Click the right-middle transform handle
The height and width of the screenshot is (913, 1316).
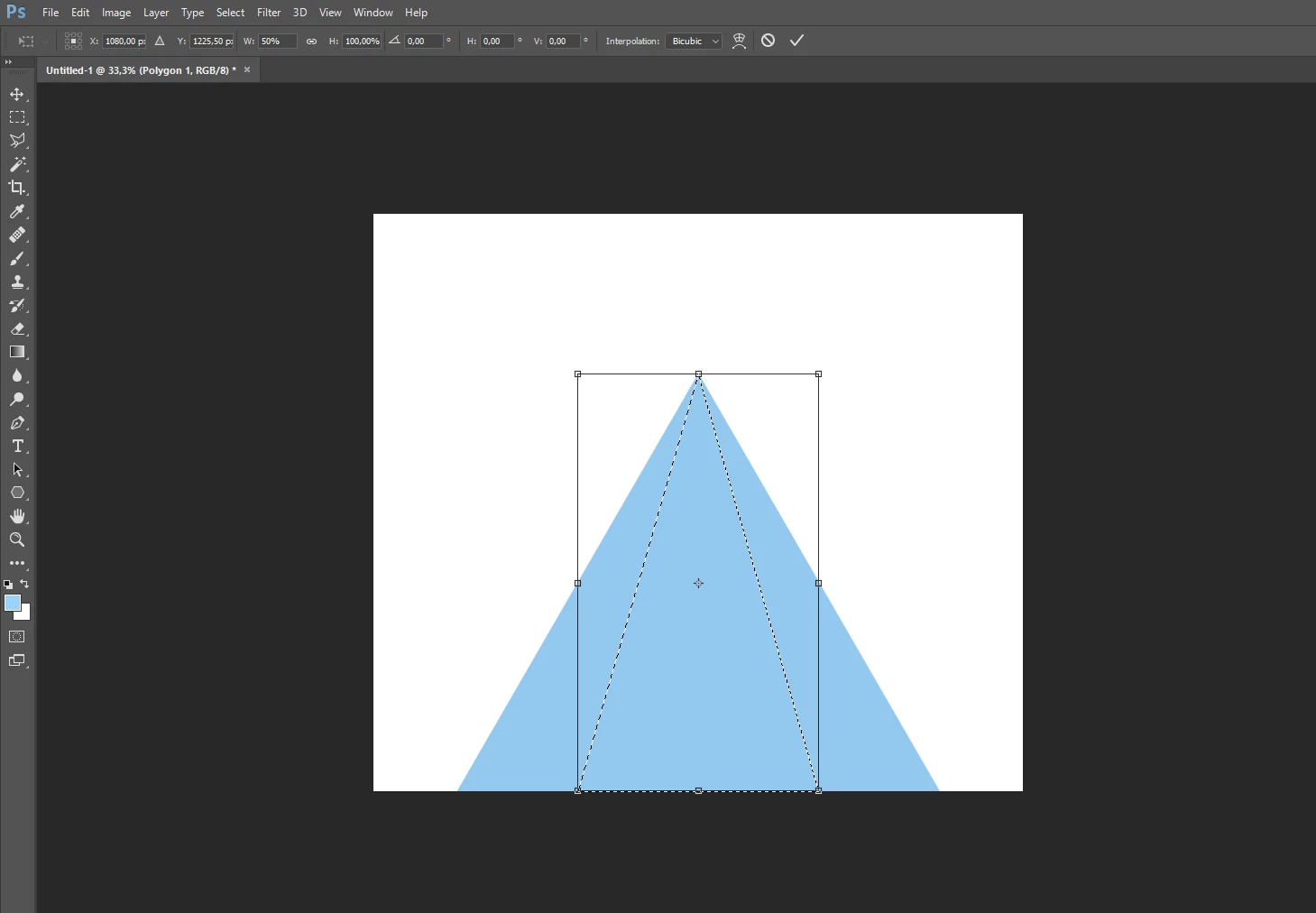818,583
